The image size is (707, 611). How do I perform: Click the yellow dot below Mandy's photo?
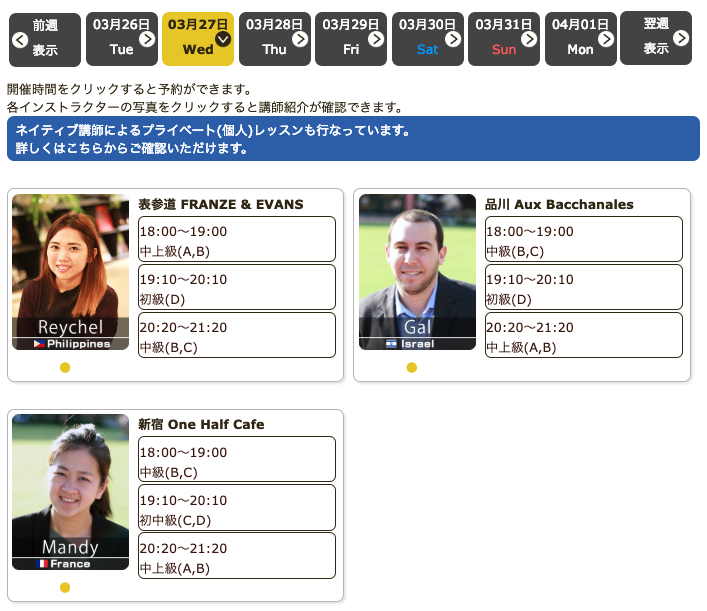[x=65, y=588]
